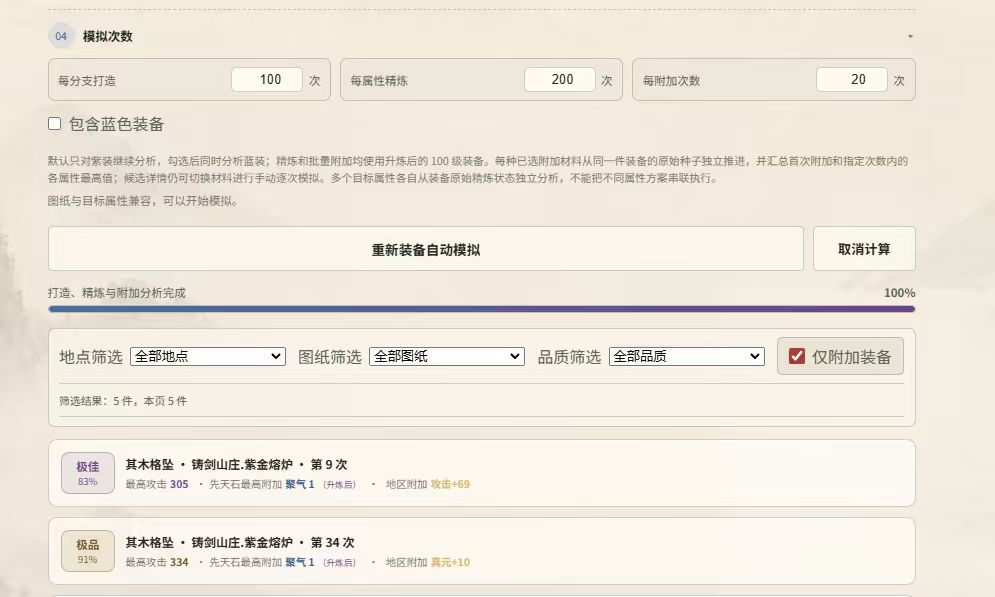The width and height of the screenshot is (995, 597).
Task: Click the 图纸与目标属性兼容 notice text
Action: (143, 201)
